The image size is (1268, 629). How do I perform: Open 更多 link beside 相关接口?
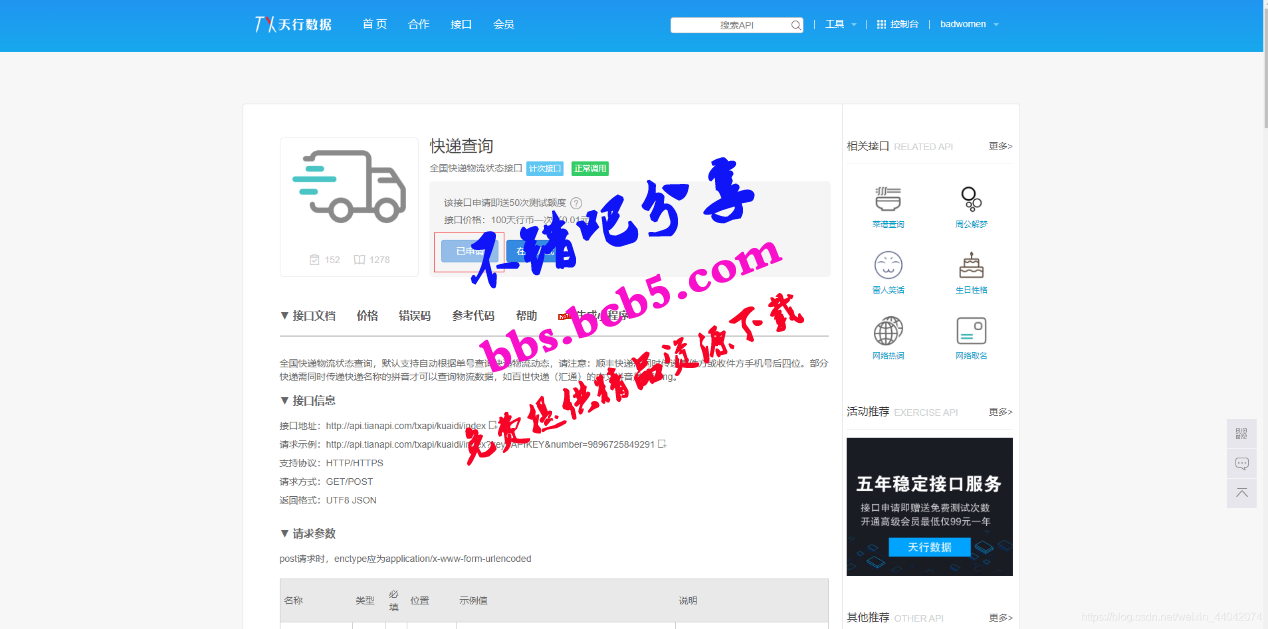[x=1000, y=146]
